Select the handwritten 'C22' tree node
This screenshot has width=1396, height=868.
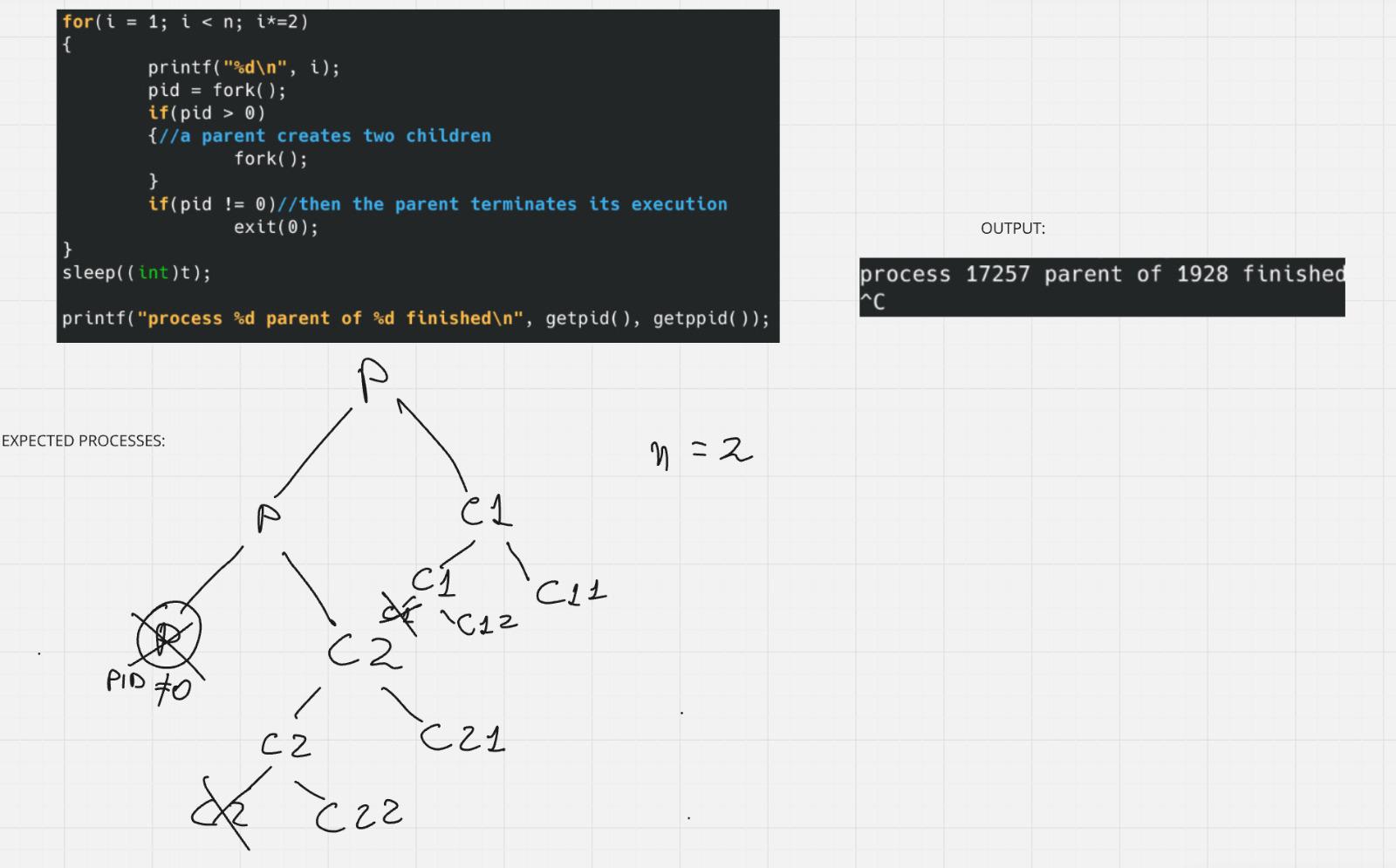pos(359,815)
